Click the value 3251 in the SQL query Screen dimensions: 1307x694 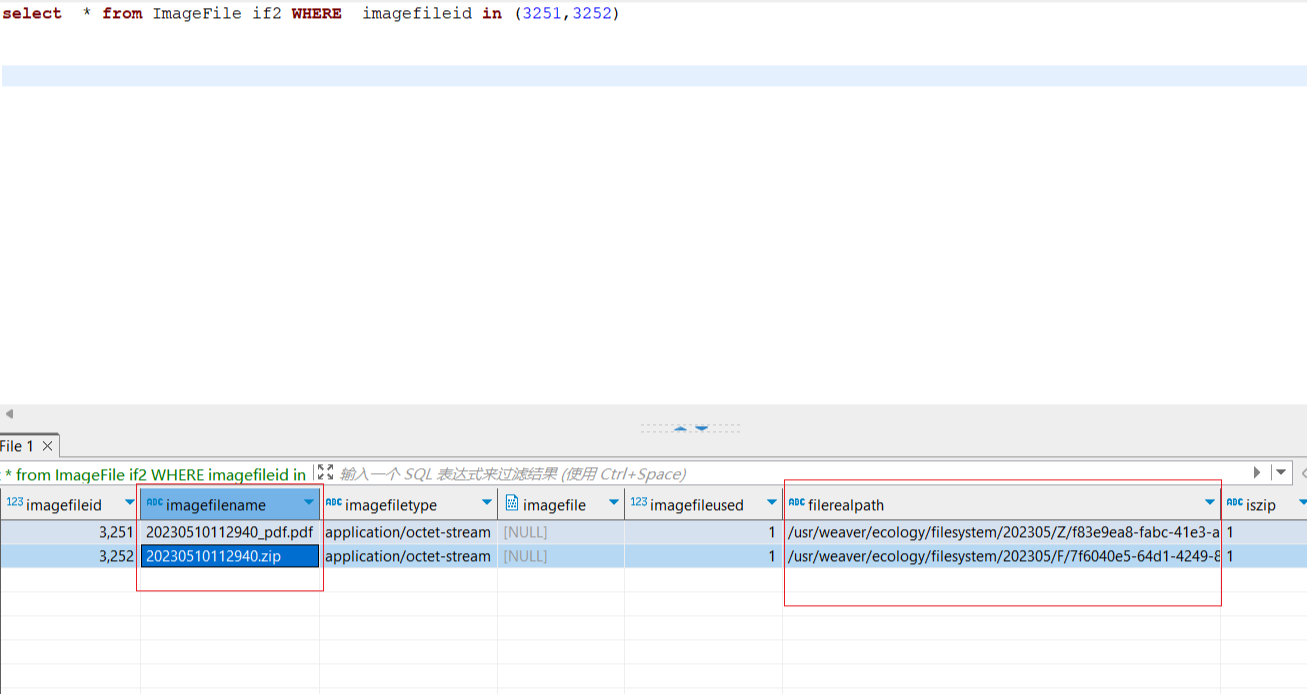(541, 14)
